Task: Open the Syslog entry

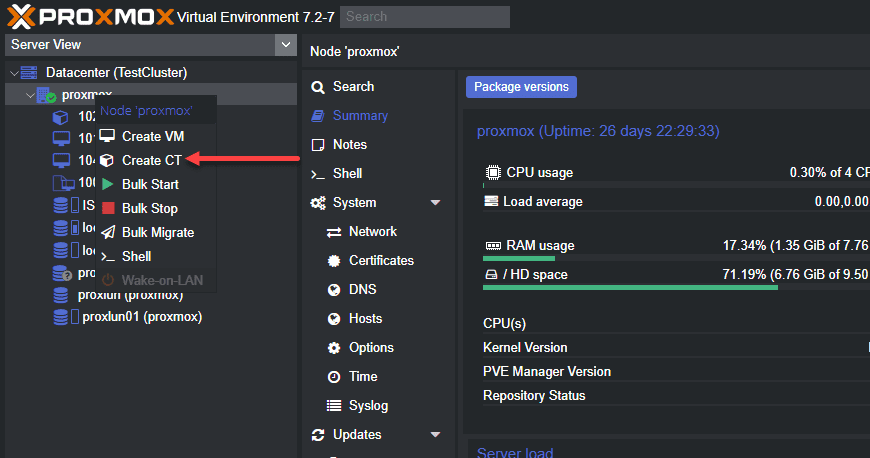Action: 368,406
